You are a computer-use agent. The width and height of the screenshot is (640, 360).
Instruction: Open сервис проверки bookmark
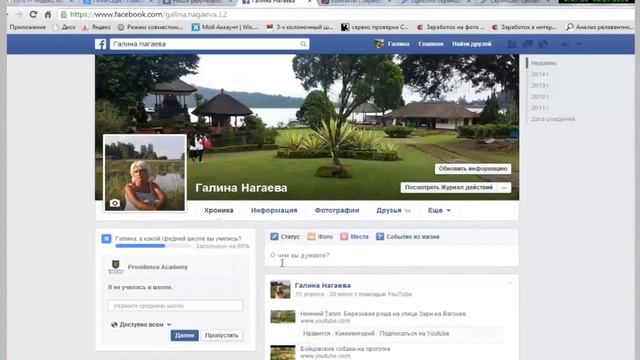point(375,27)
